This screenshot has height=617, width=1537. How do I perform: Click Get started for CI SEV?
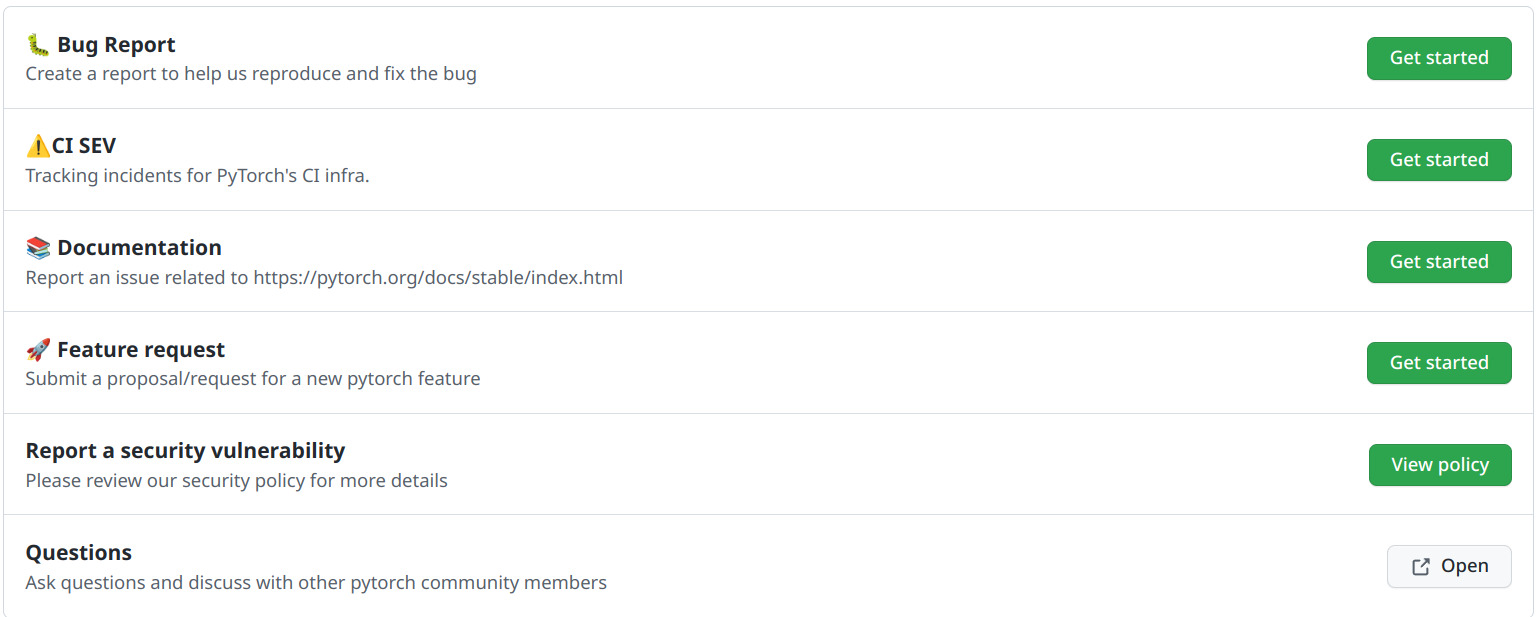tap(1439, 160)
